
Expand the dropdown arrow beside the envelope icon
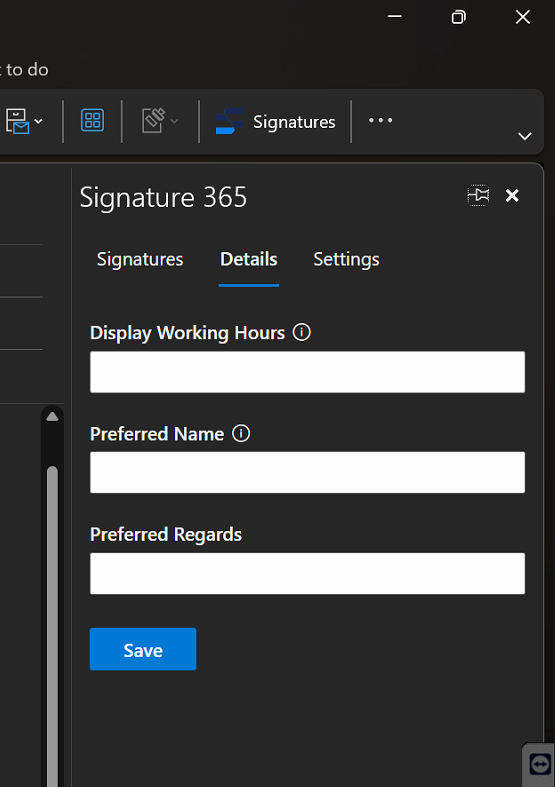[39, 121]
